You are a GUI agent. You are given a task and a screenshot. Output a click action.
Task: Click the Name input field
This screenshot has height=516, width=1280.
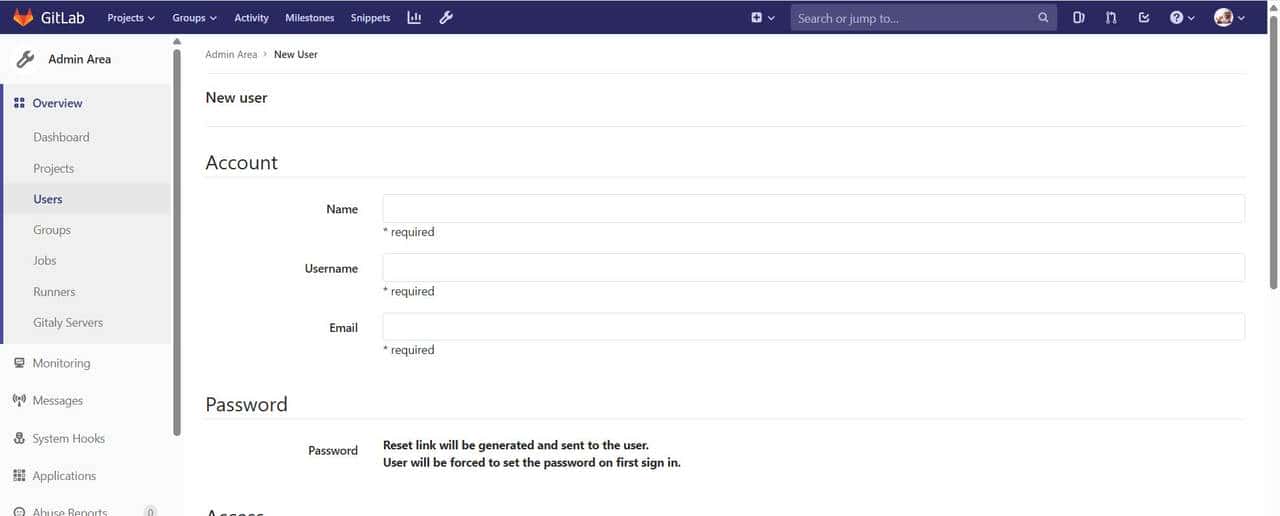tap(814, 208)
